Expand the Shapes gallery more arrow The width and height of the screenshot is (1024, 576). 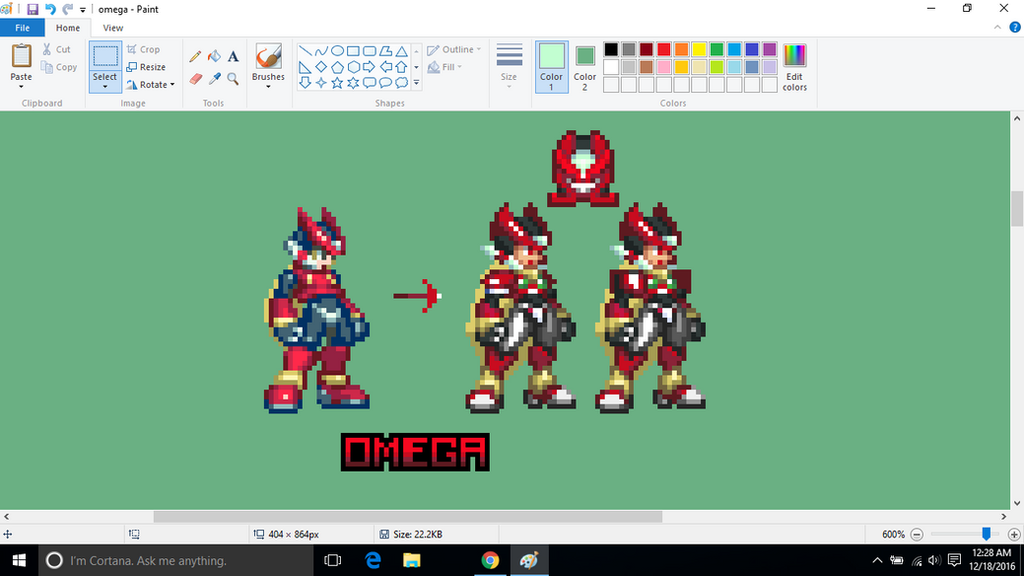click(x=416, y=83)
